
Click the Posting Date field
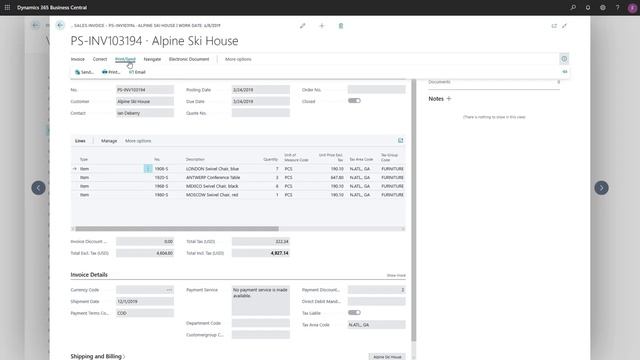pos(261,89)
